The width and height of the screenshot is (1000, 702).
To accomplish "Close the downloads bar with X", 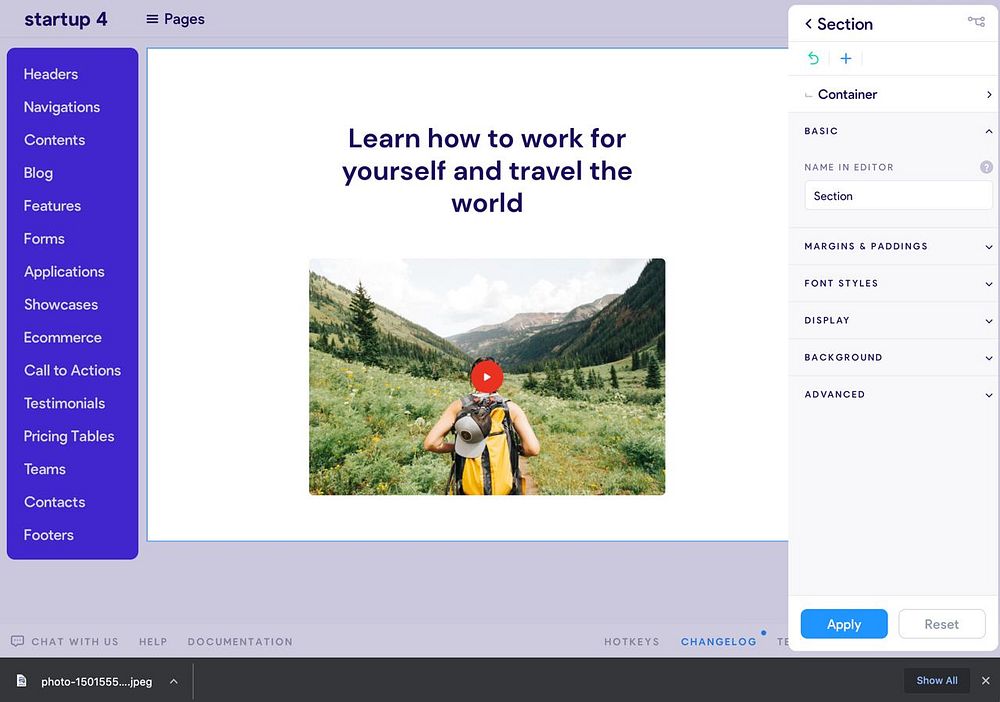I will 985,680.
